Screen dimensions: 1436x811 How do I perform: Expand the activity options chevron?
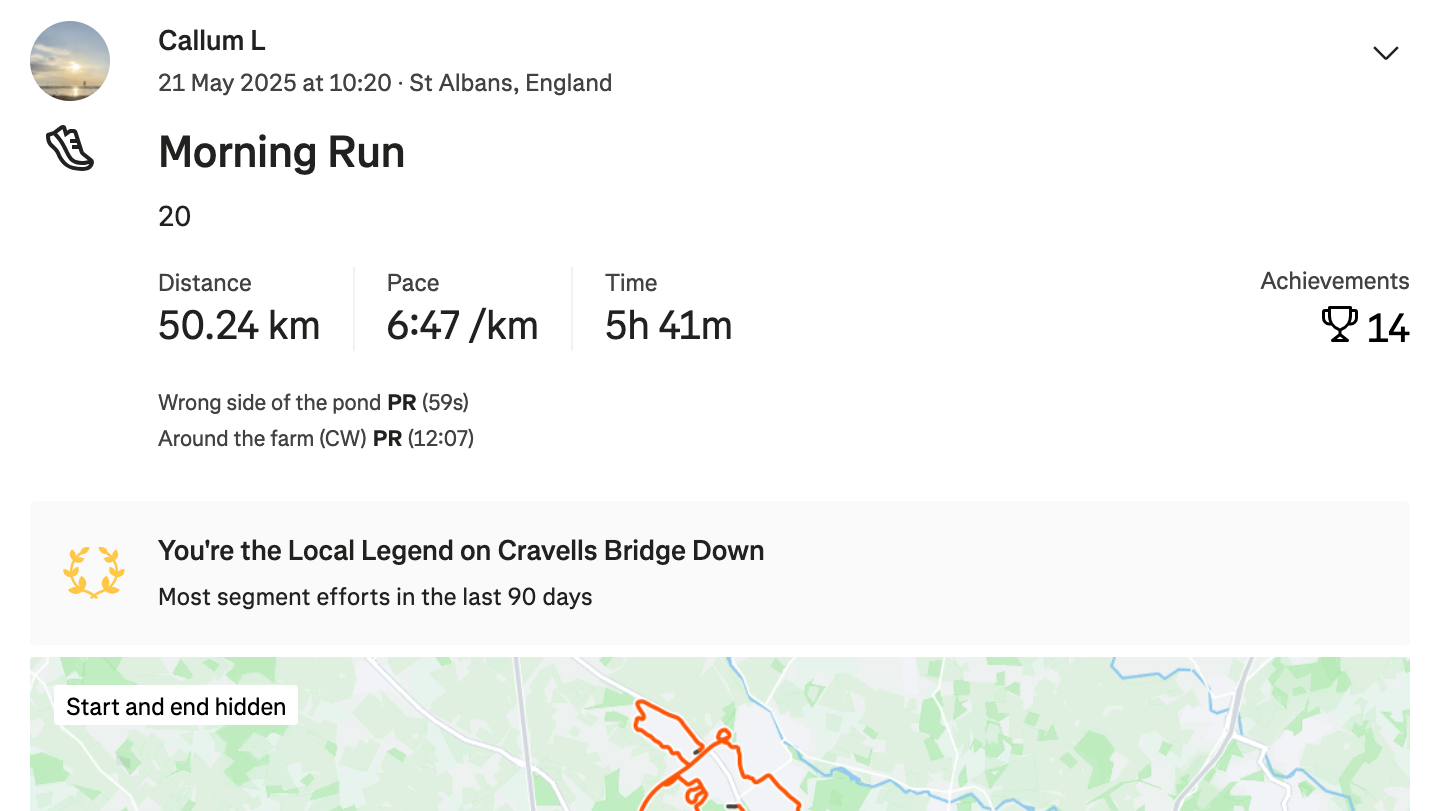1385,53
